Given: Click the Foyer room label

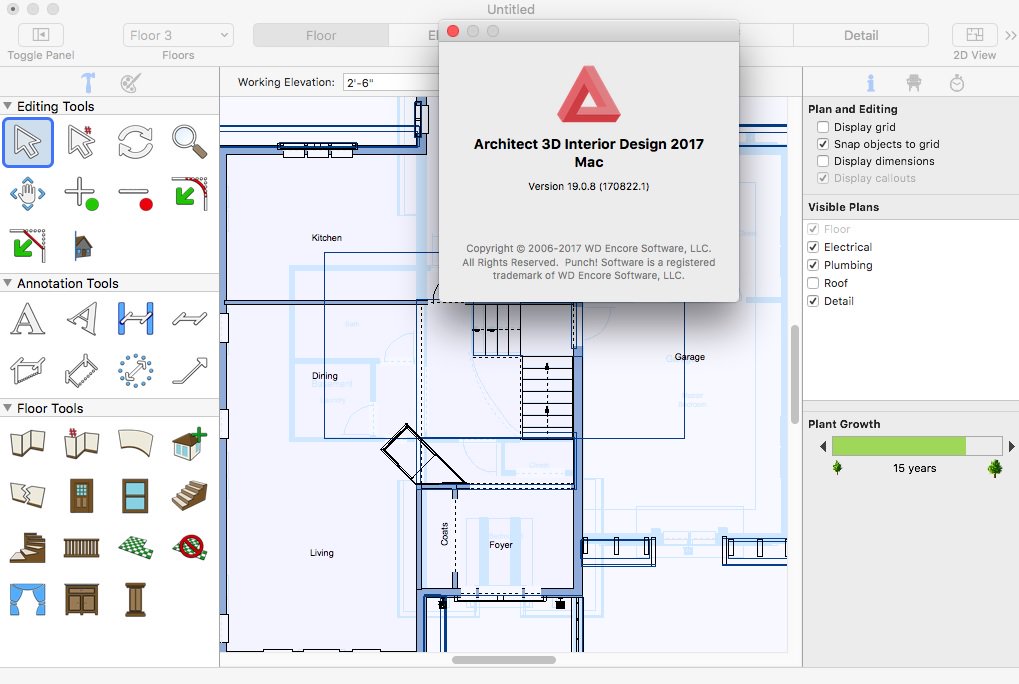Looking at the screenshot, I should click(x=501, y=544).
